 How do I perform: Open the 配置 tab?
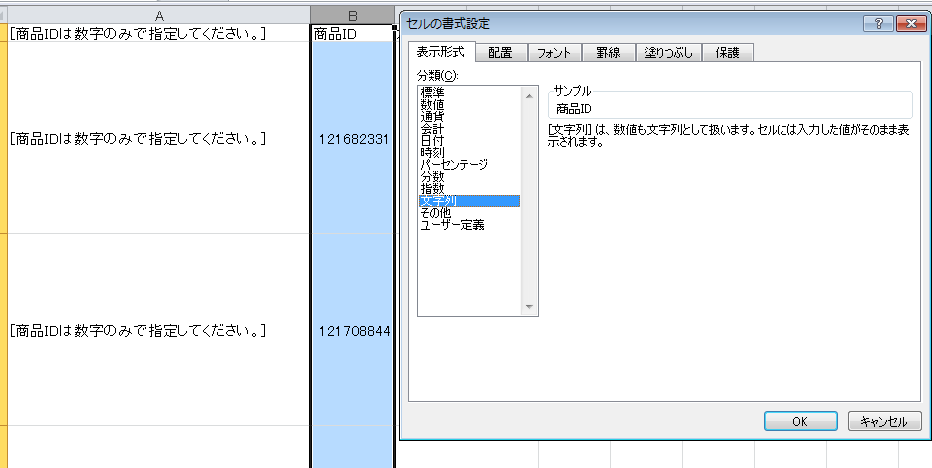(x=500, y=53)
